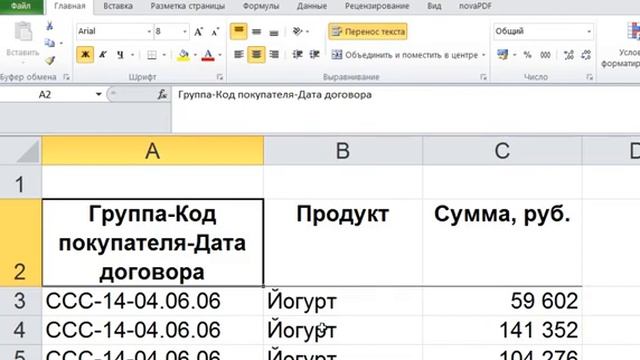
Task: Select column A header
Action: 152,151
